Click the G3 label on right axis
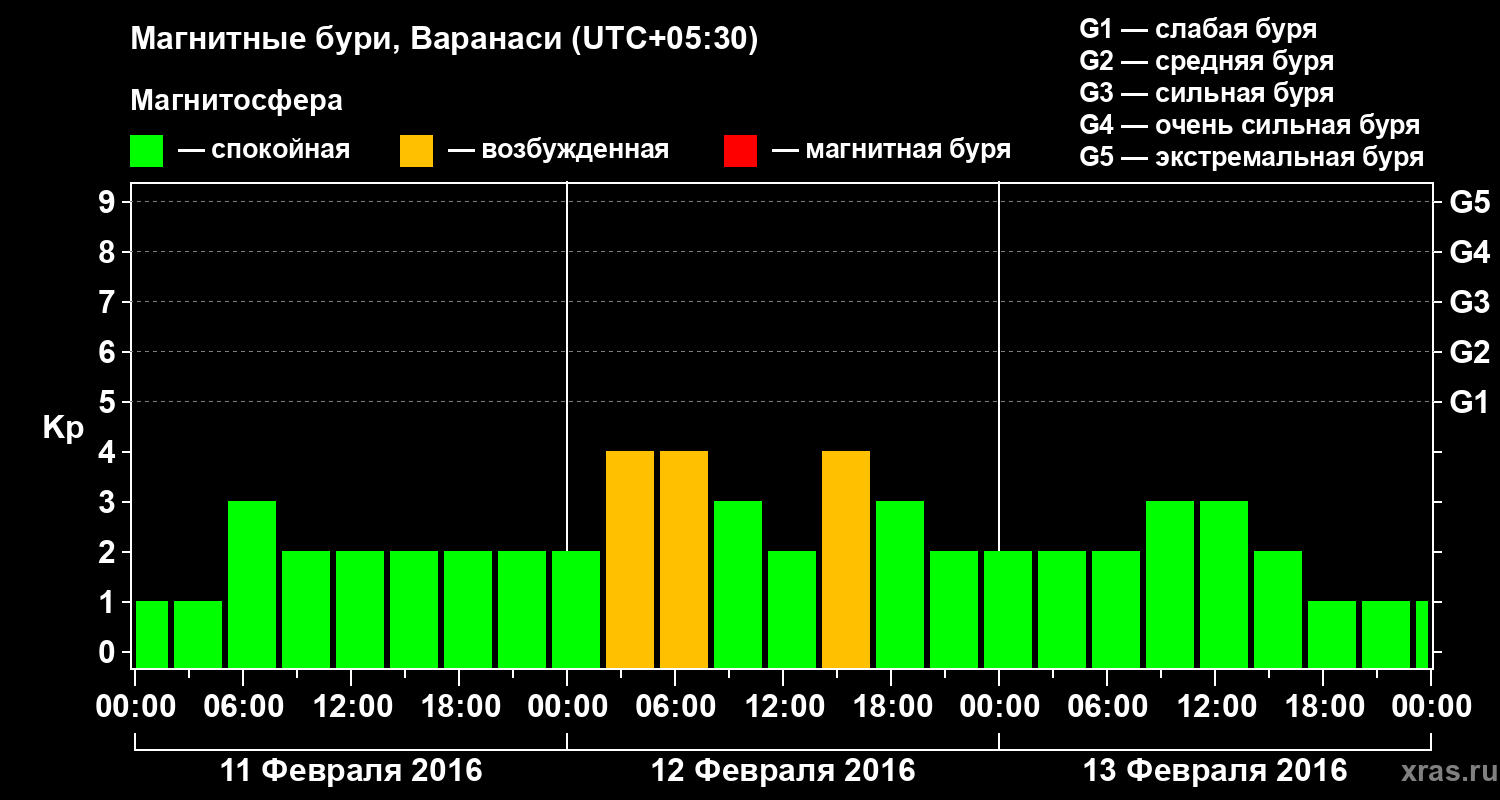1500x800 pixels. click(1469, 302)
